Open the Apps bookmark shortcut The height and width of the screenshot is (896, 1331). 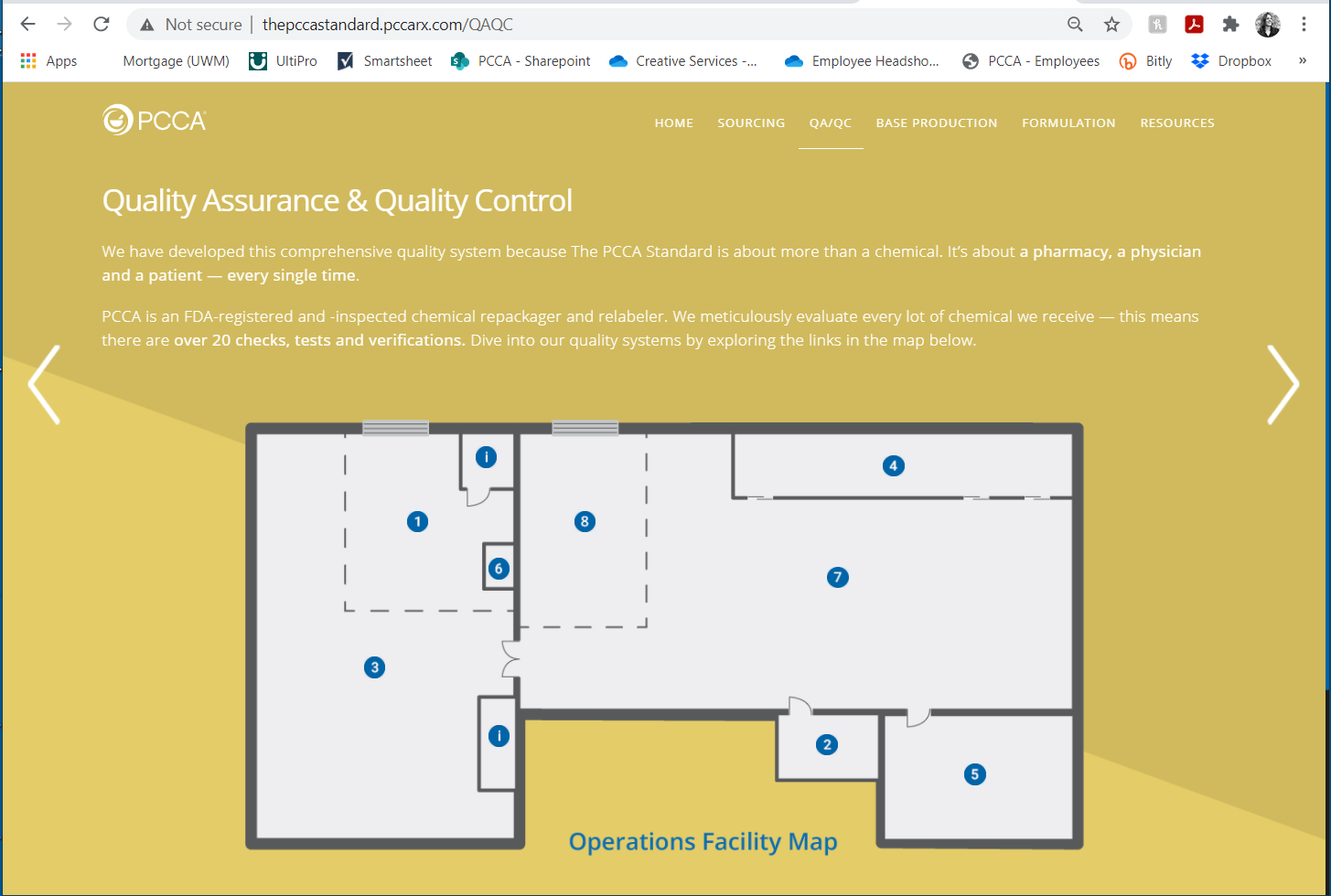[x=48, y=61]
